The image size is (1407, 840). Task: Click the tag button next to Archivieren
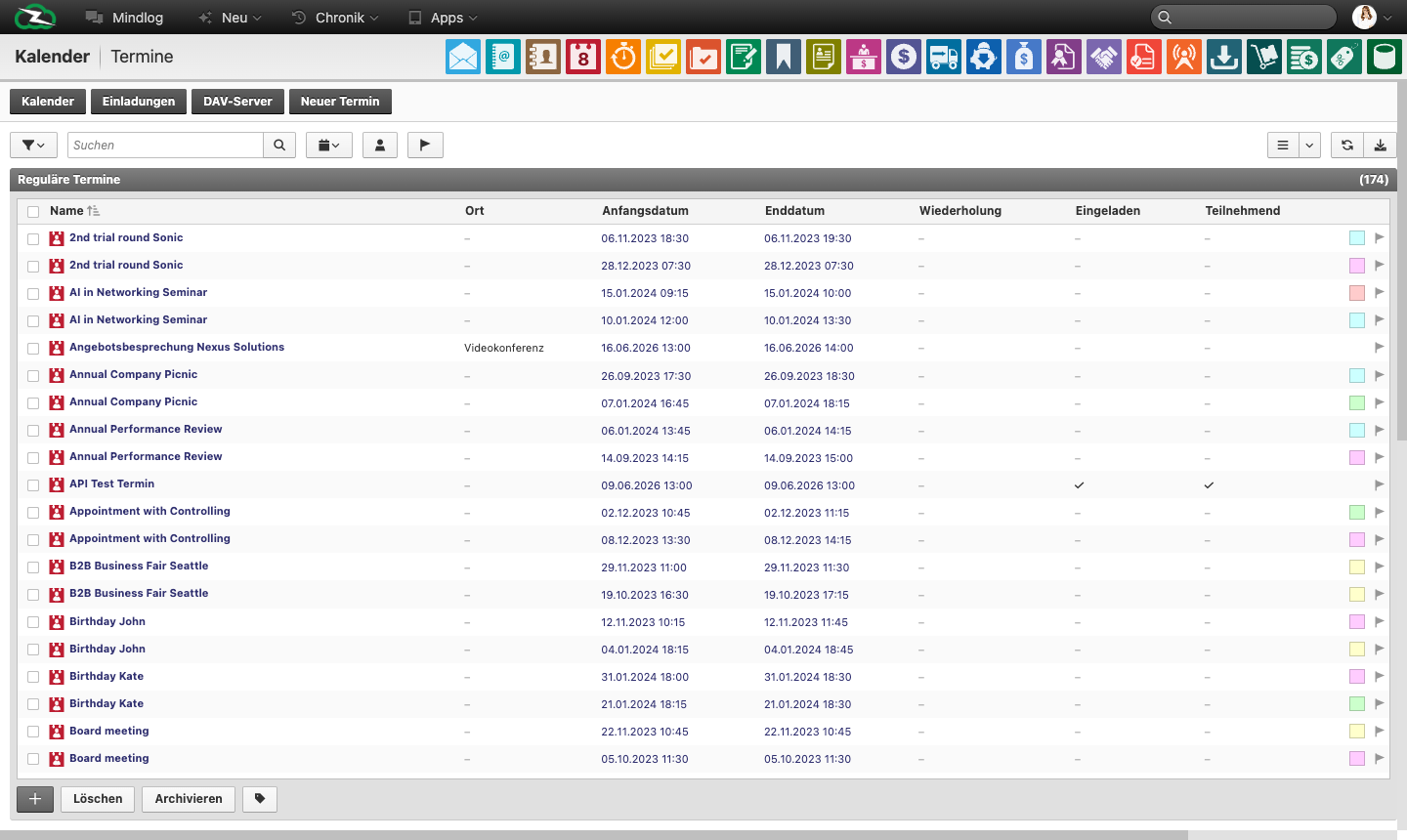coord(260,799)
